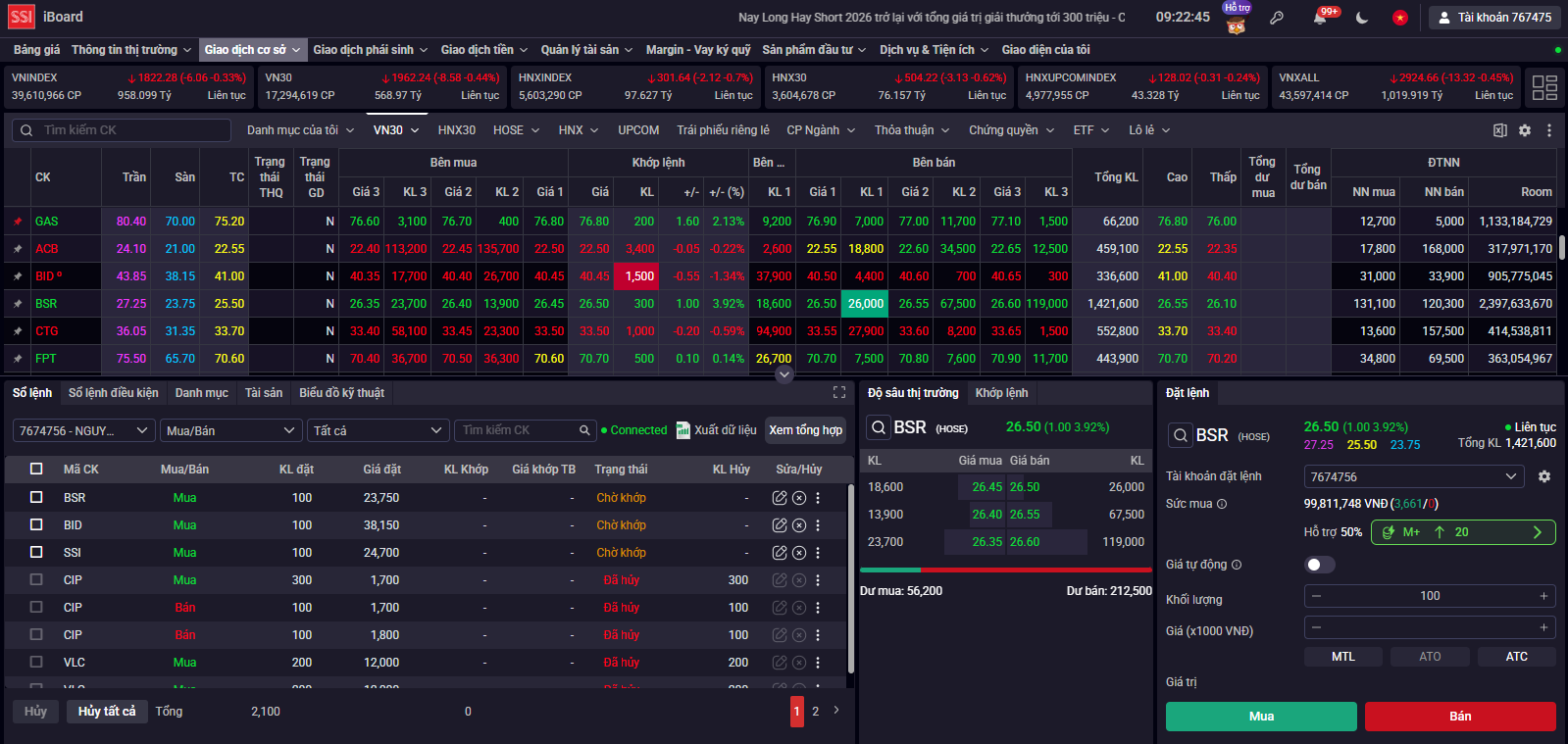
Task: Click the buy/sell depth ratio bar
Action: [1005, 570]
